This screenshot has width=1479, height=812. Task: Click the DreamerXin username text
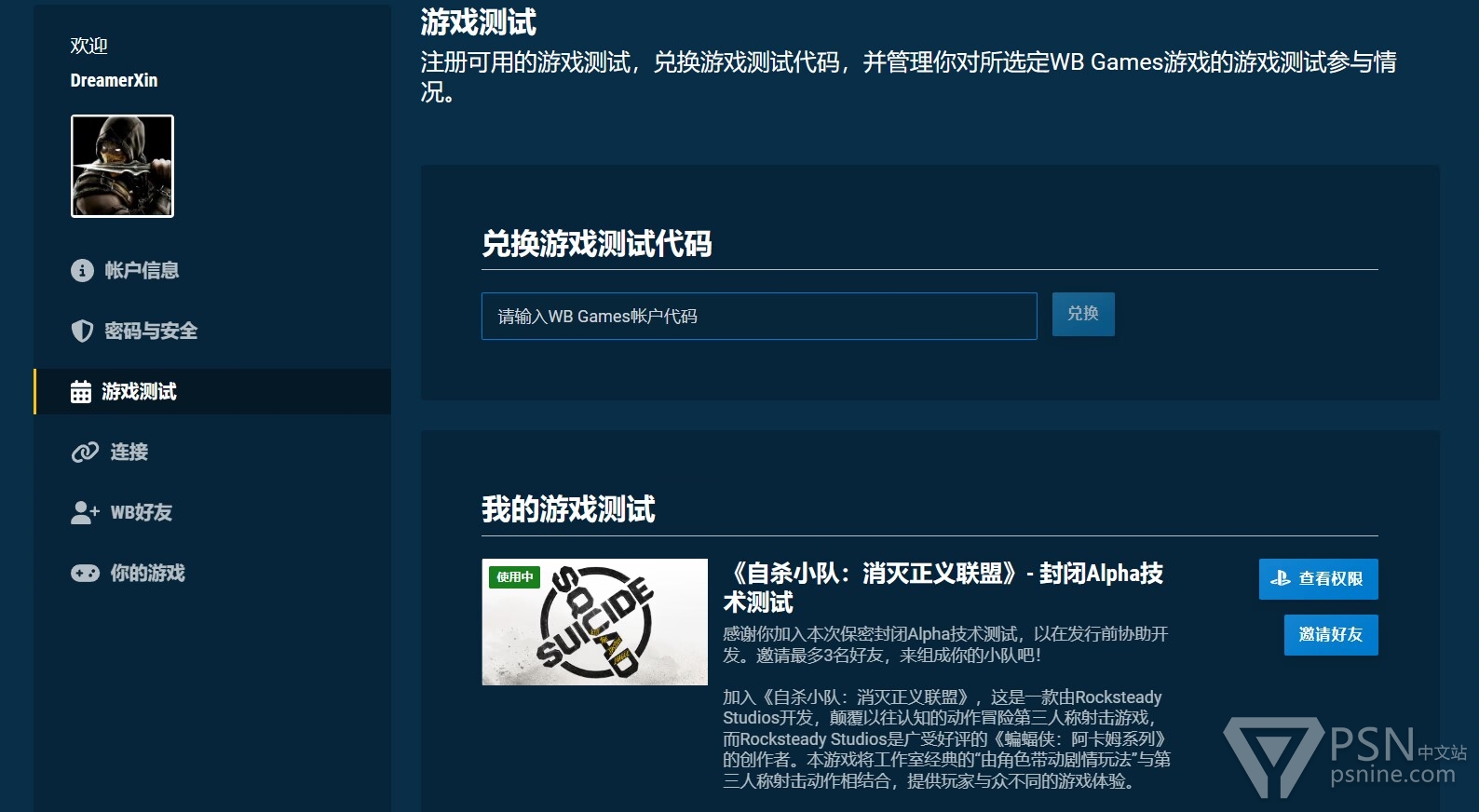click(114, 80)
